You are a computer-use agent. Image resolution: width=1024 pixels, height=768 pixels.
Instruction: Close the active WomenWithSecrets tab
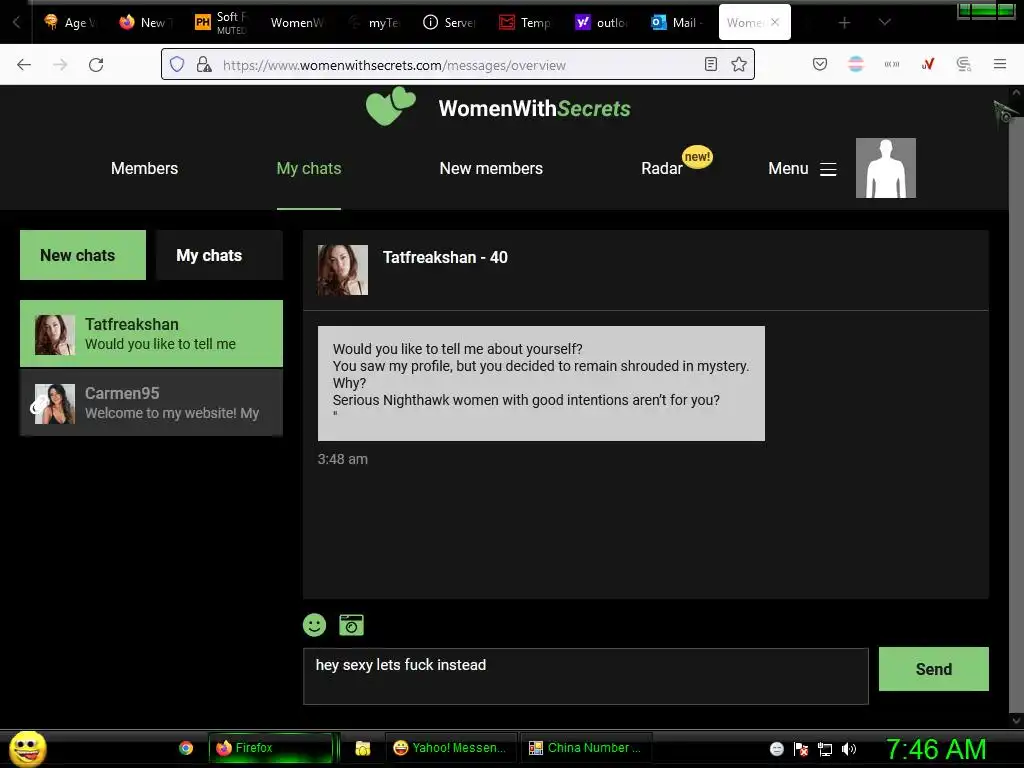point(775,22)
